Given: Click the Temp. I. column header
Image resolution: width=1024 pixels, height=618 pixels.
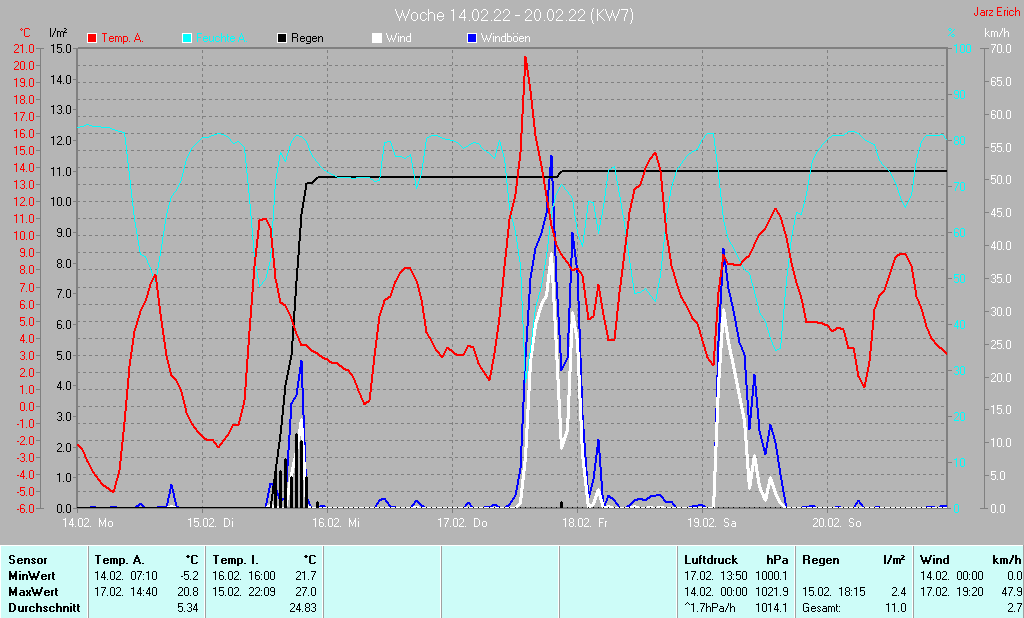Looking at the screenshot, I should pos(234,560).
